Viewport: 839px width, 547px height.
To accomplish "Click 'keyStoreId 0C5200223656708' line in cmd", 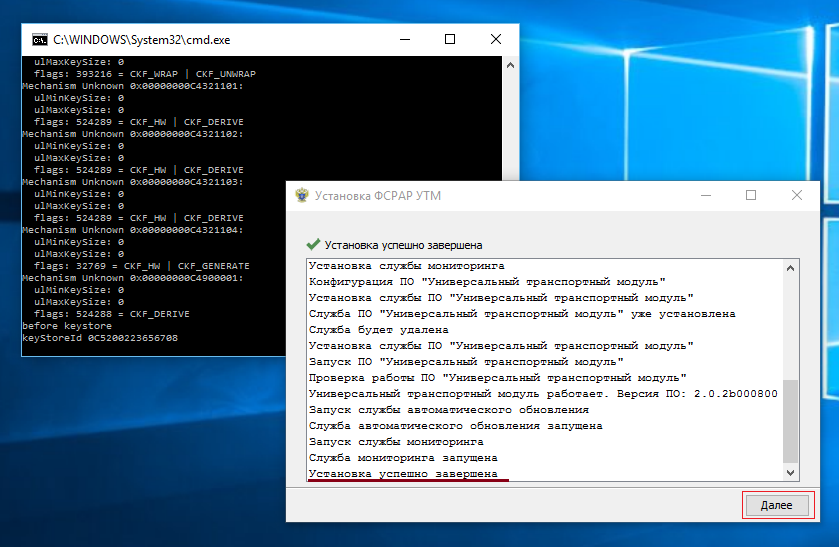I will coord(100,338).
